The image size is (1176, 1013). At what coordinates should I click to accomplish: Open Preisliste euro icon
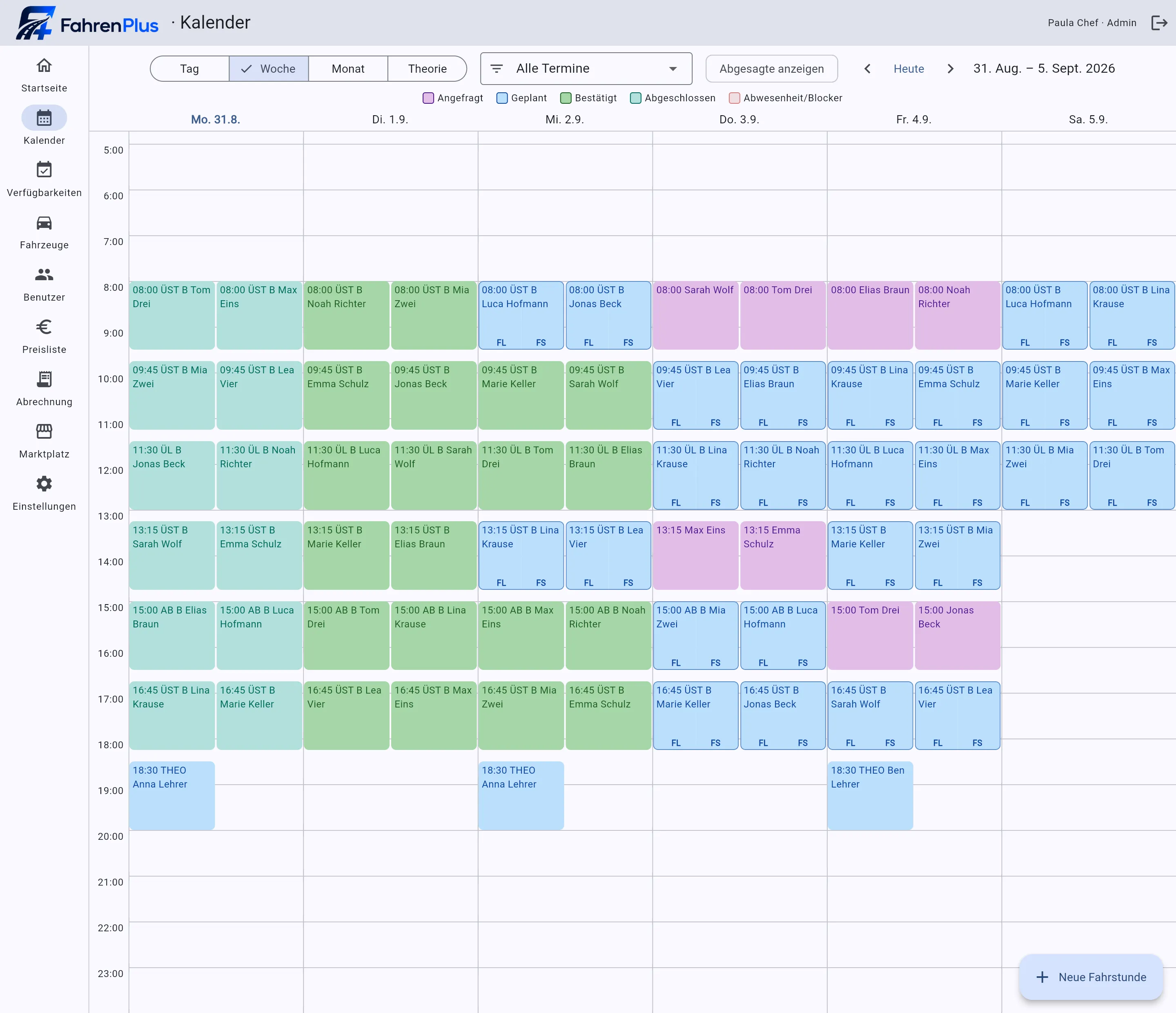click(x=44, y=327)
